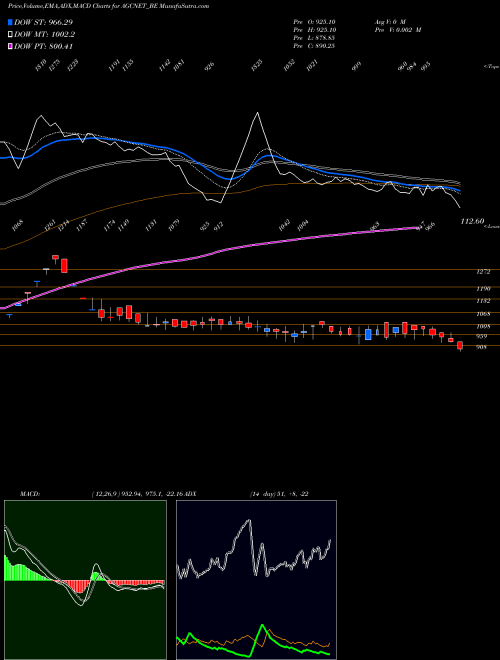Viewport: 500px width, 660px height.
Task: Click the blue DOW ST legend square
Action: point(10,22)
